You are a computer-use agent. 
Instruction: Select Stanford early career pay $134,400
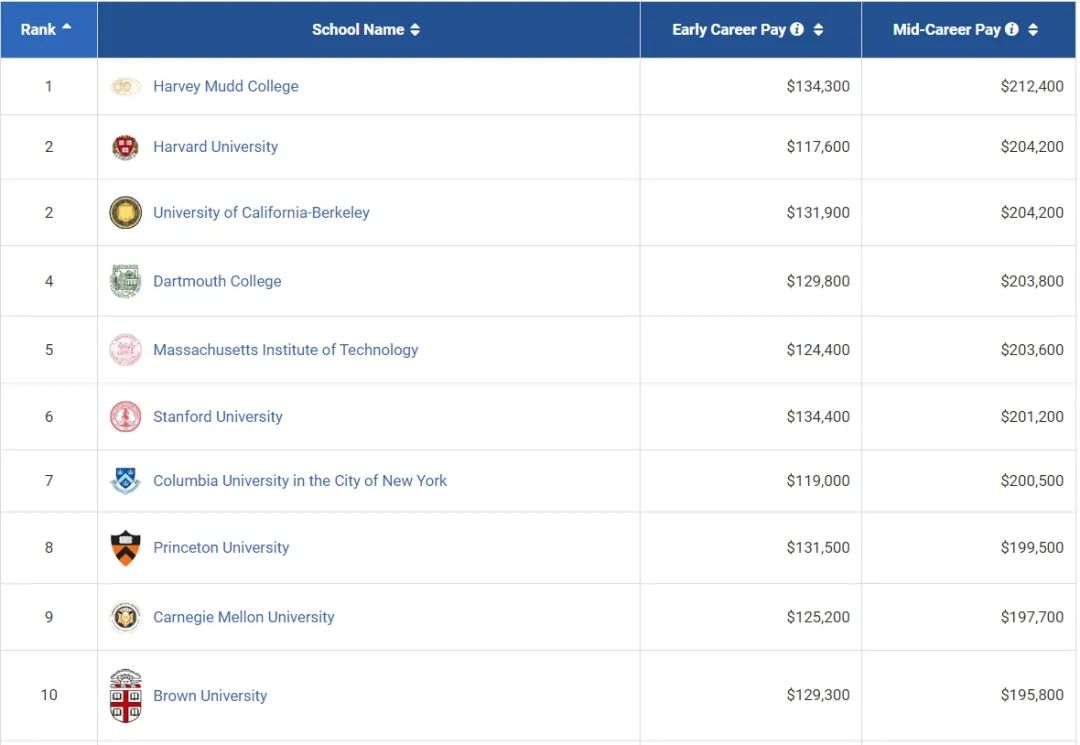818,417
